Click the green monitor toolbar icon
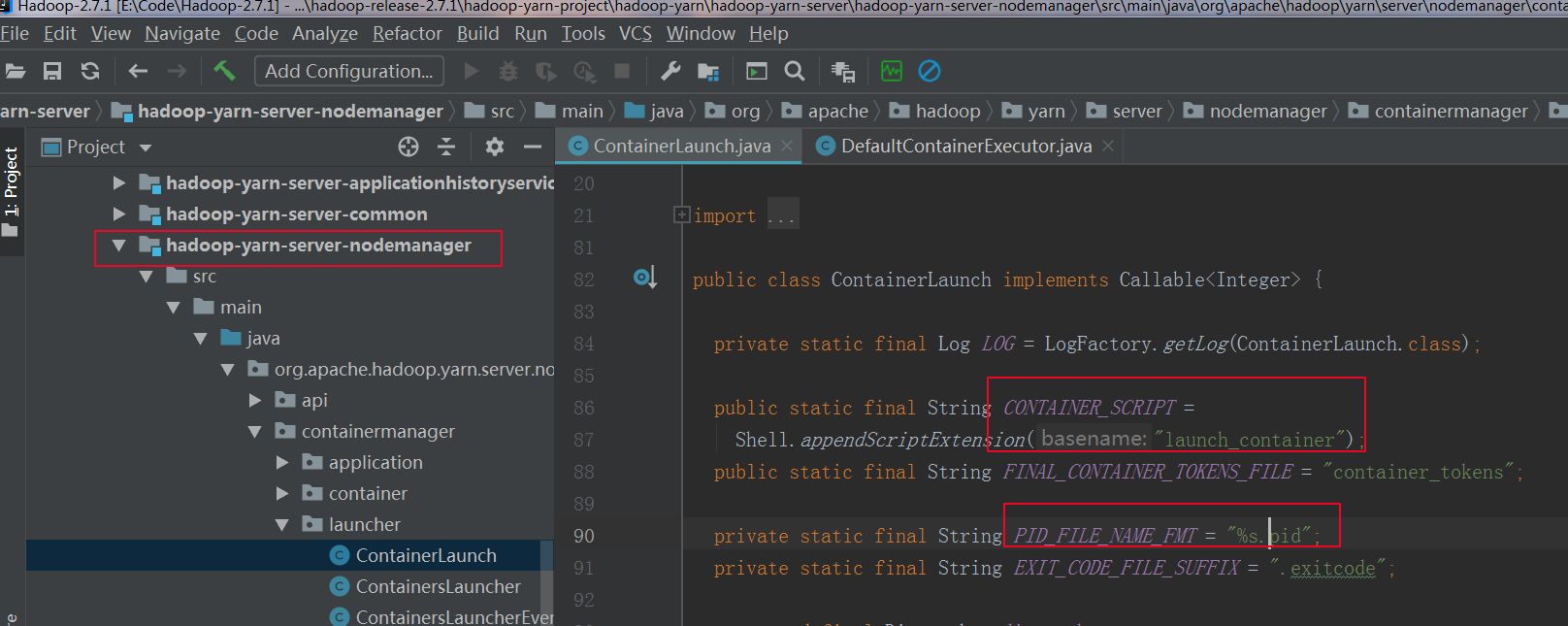 891,71
